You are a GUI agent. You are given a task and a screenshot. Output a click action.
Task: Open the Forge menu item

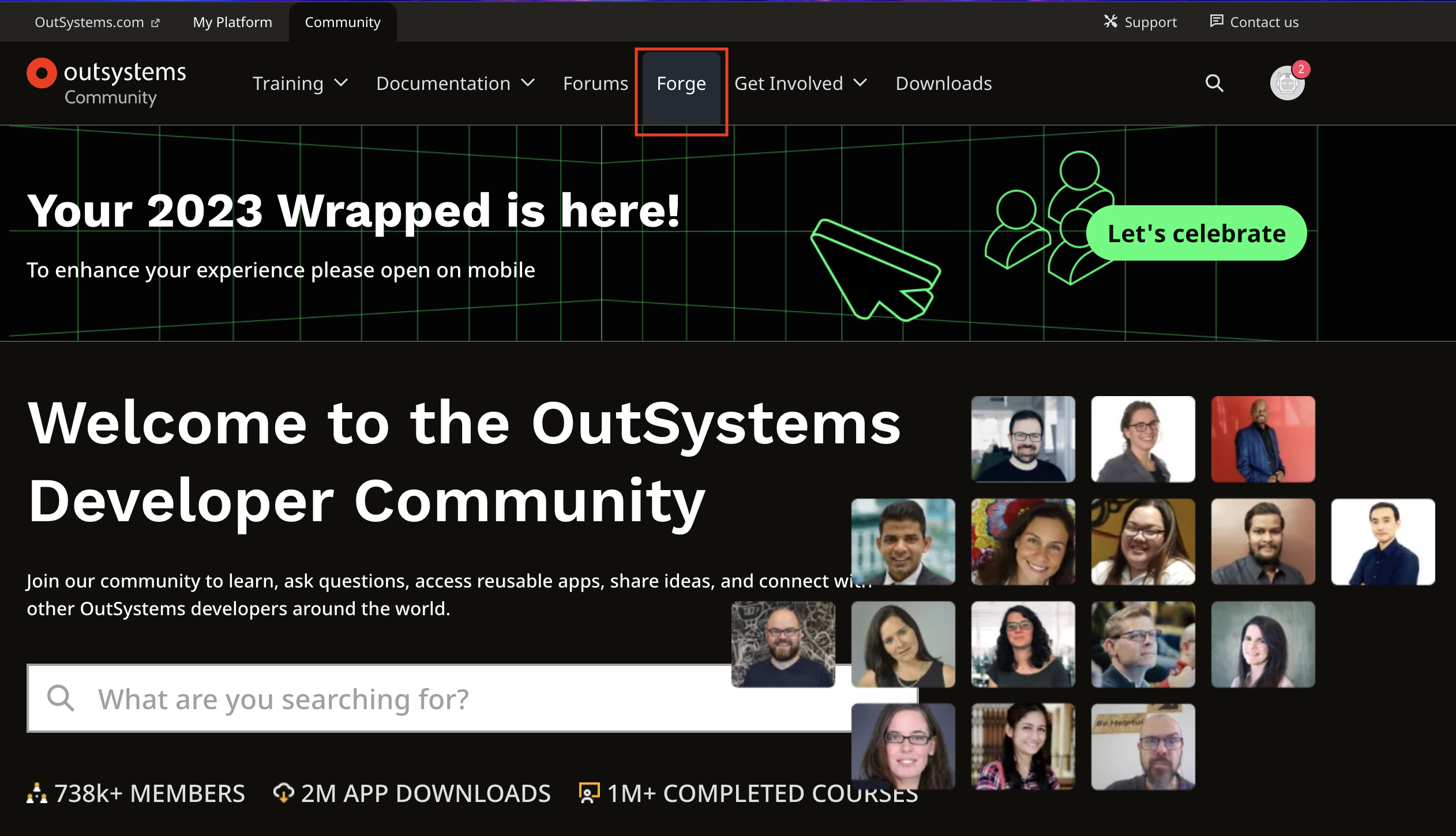click(681, 84)
